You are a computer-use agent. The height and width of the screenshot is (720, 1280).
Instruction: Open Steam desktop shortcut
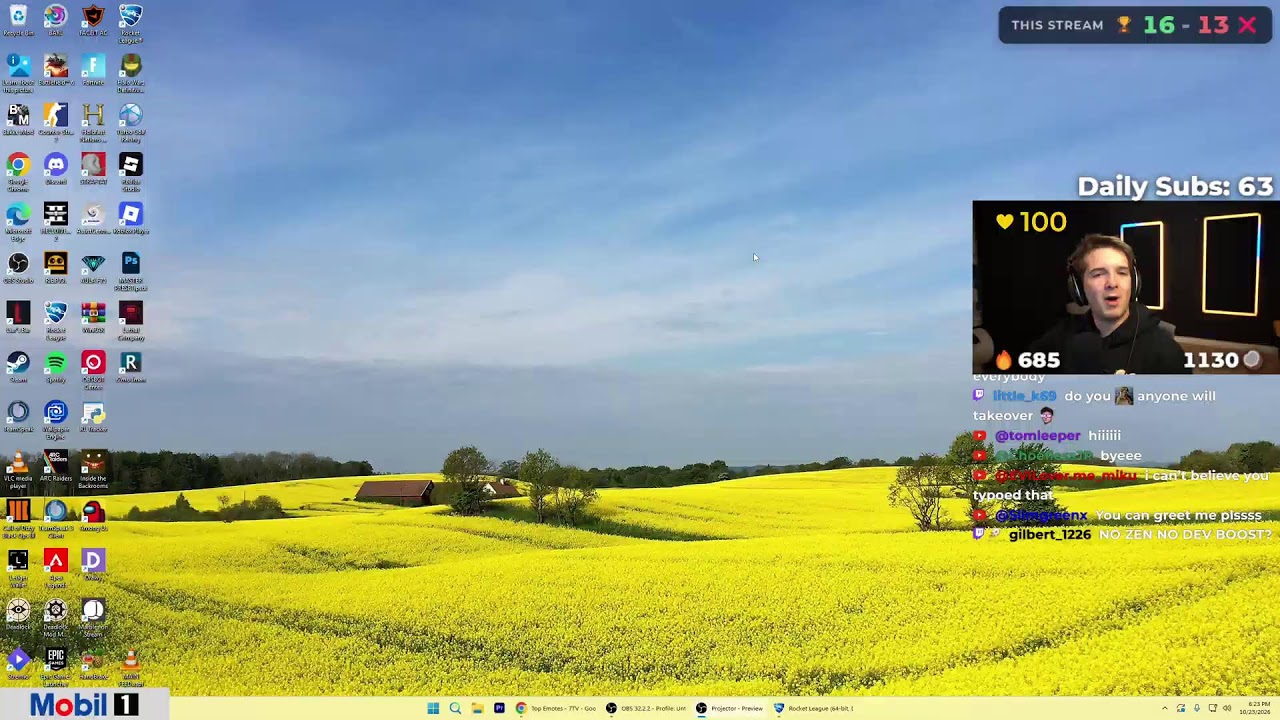(x=18, y=367)
